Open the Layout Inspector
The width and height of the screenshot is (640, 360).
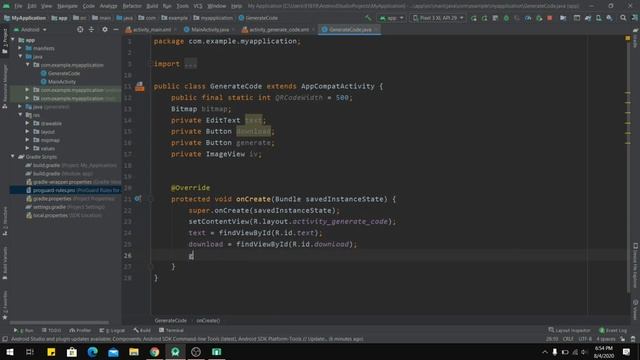(569, 330)
